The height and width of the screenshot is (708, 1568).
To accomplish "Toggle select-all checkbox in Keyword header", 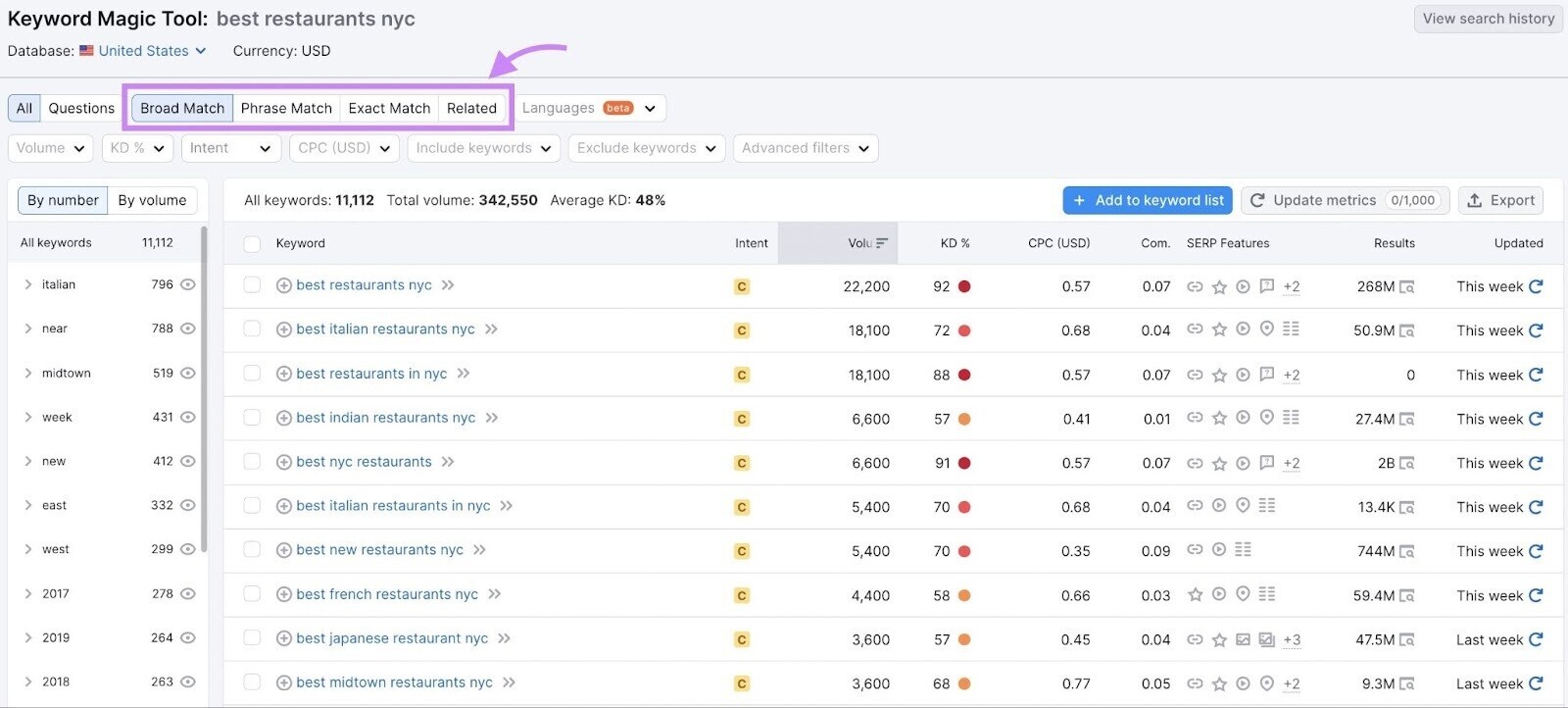I will point(252,244).
